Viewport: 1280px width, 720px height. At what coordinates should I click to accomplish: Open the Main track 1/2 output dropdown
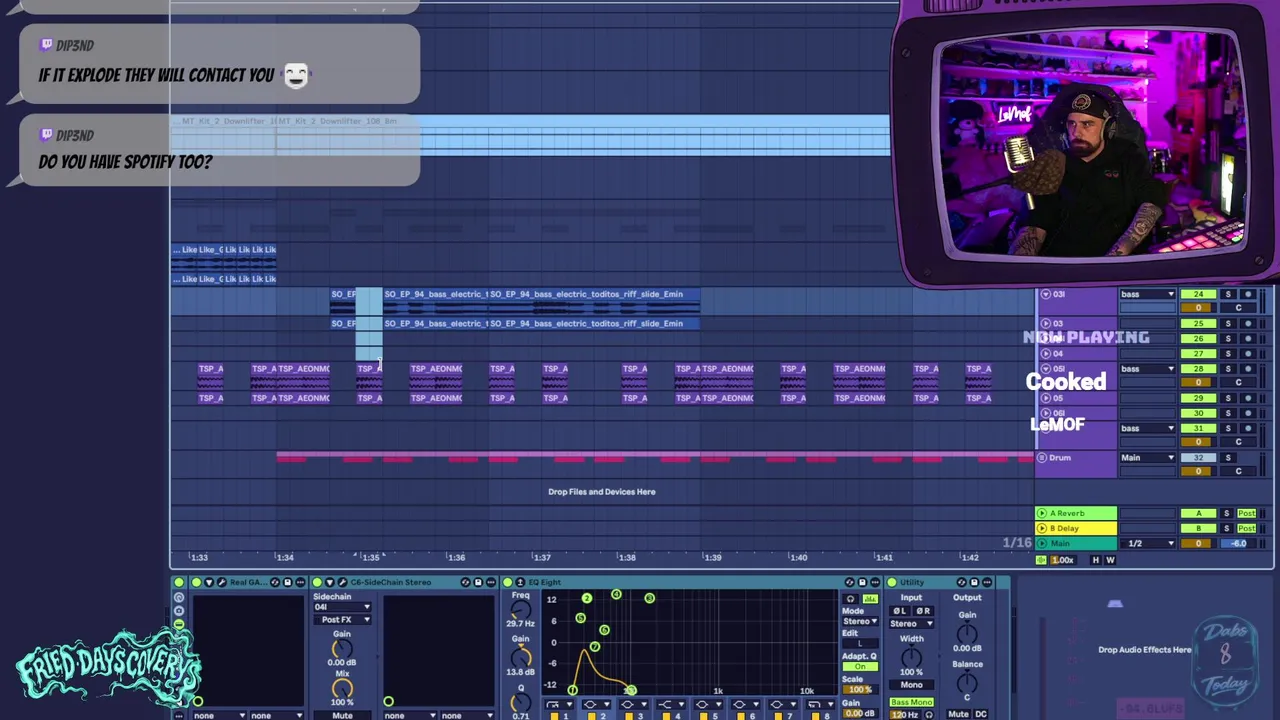1147,543
